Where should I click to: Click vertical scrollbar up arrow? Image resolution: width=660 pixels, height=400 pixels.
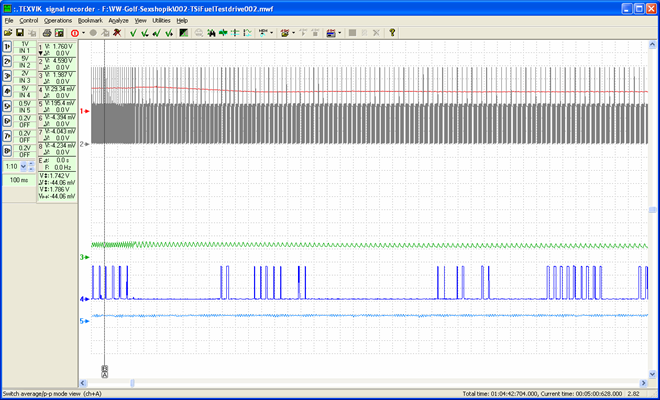(652, 44)
